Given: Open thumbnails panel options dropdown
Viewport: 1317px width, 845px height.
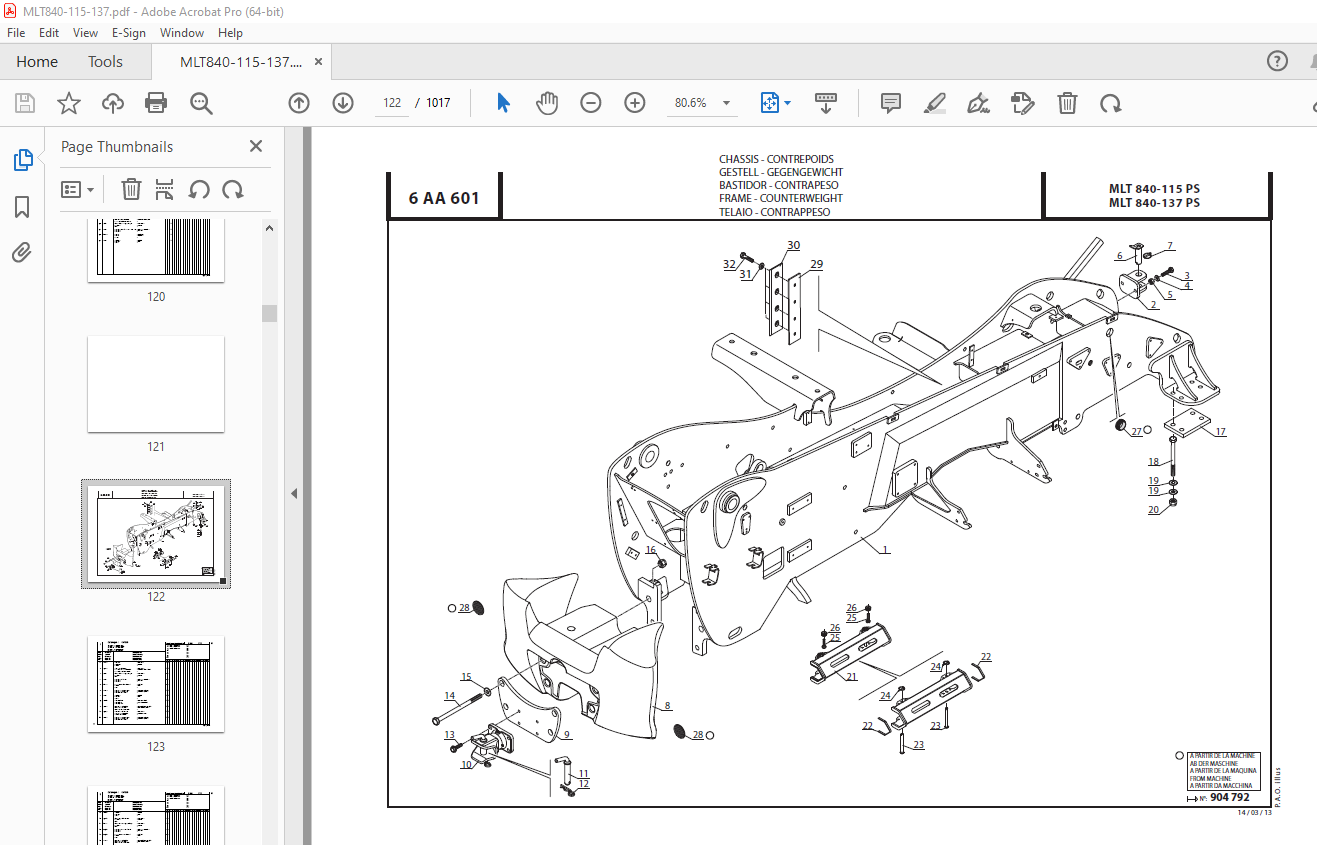Looking at the screenshot, I should tap(77, 189).
